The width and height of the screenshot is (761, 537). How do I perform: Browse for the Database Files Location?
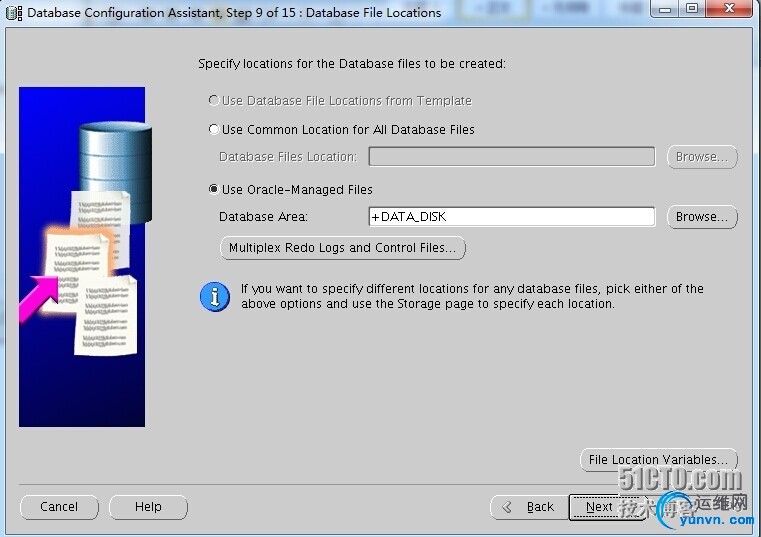click(x=702, y=157)
